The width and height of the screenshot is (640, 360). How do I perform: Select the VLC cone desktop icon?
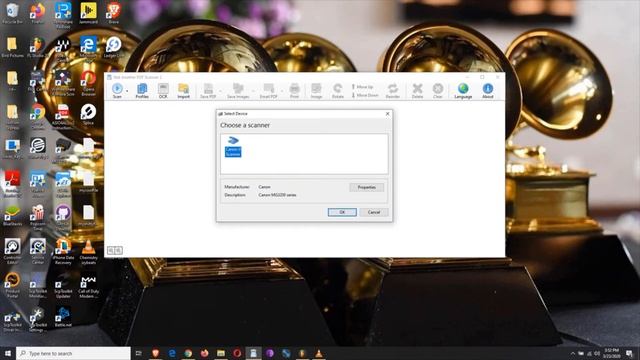pos(88,252)
